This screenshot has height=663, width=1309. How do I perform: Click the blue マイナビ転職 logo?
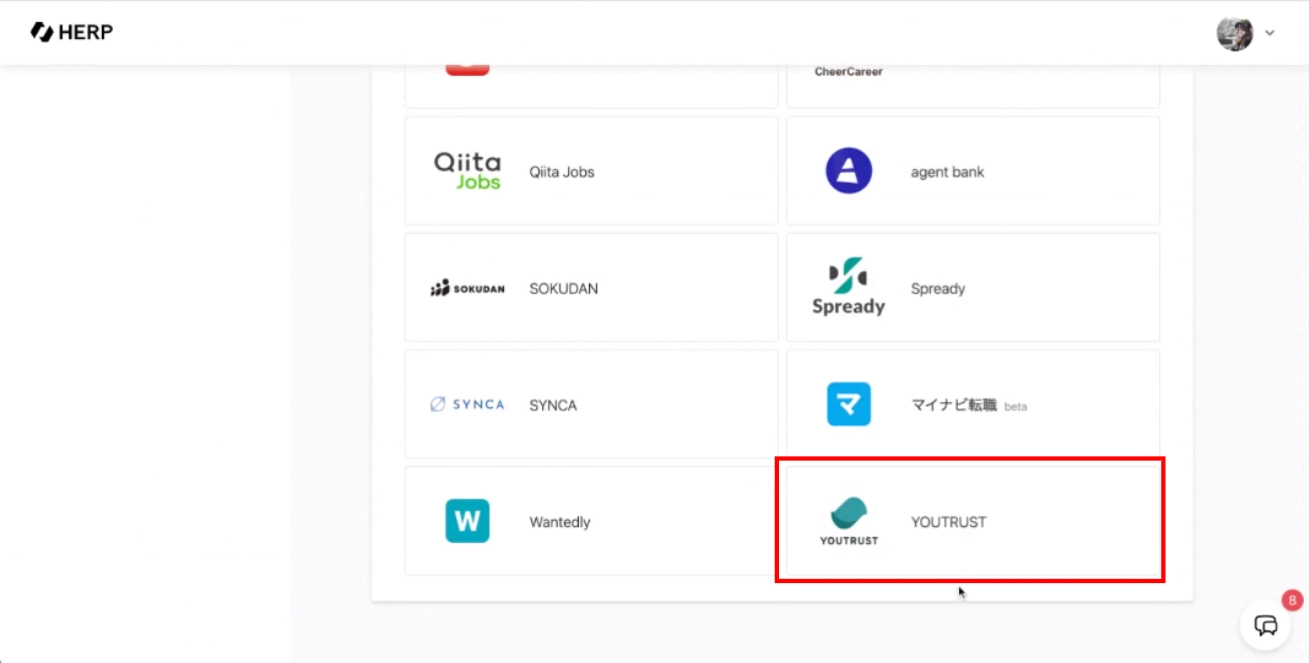coord(849,404)
